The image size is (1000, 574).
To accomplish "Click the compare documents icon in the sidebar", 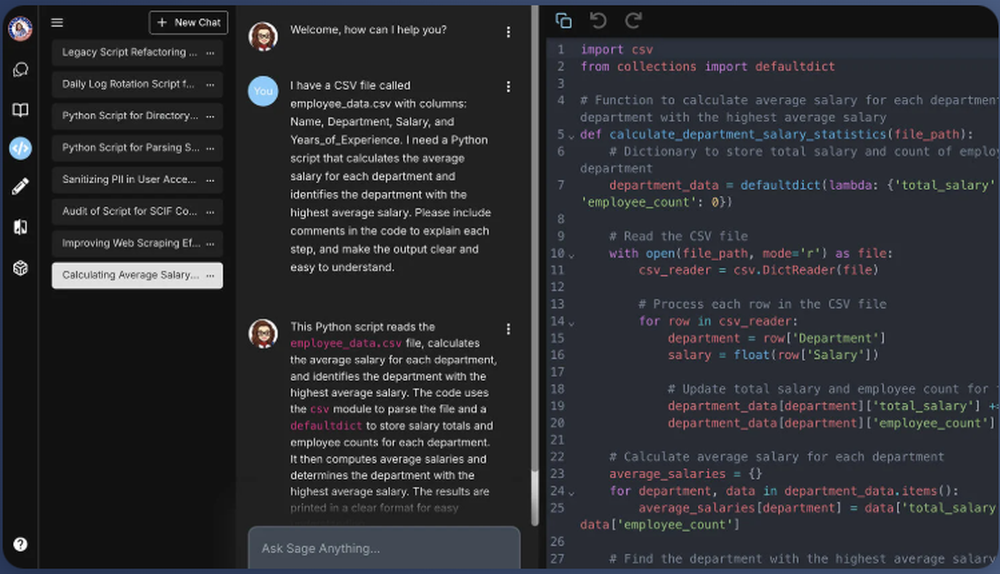I will [x=20, y=227].
